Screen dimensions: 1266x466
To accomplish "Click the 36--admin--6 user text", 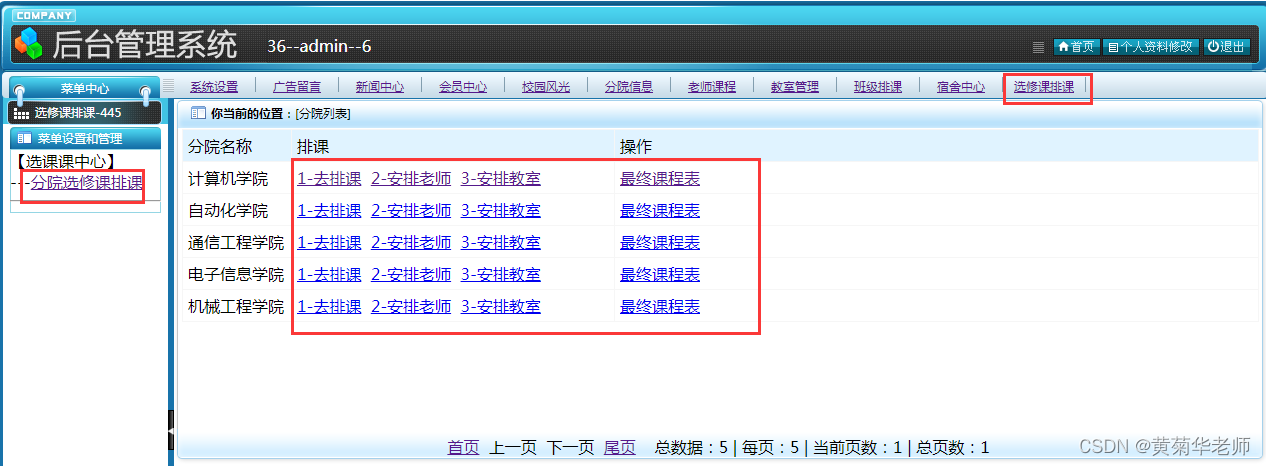I will pos(320,46).
